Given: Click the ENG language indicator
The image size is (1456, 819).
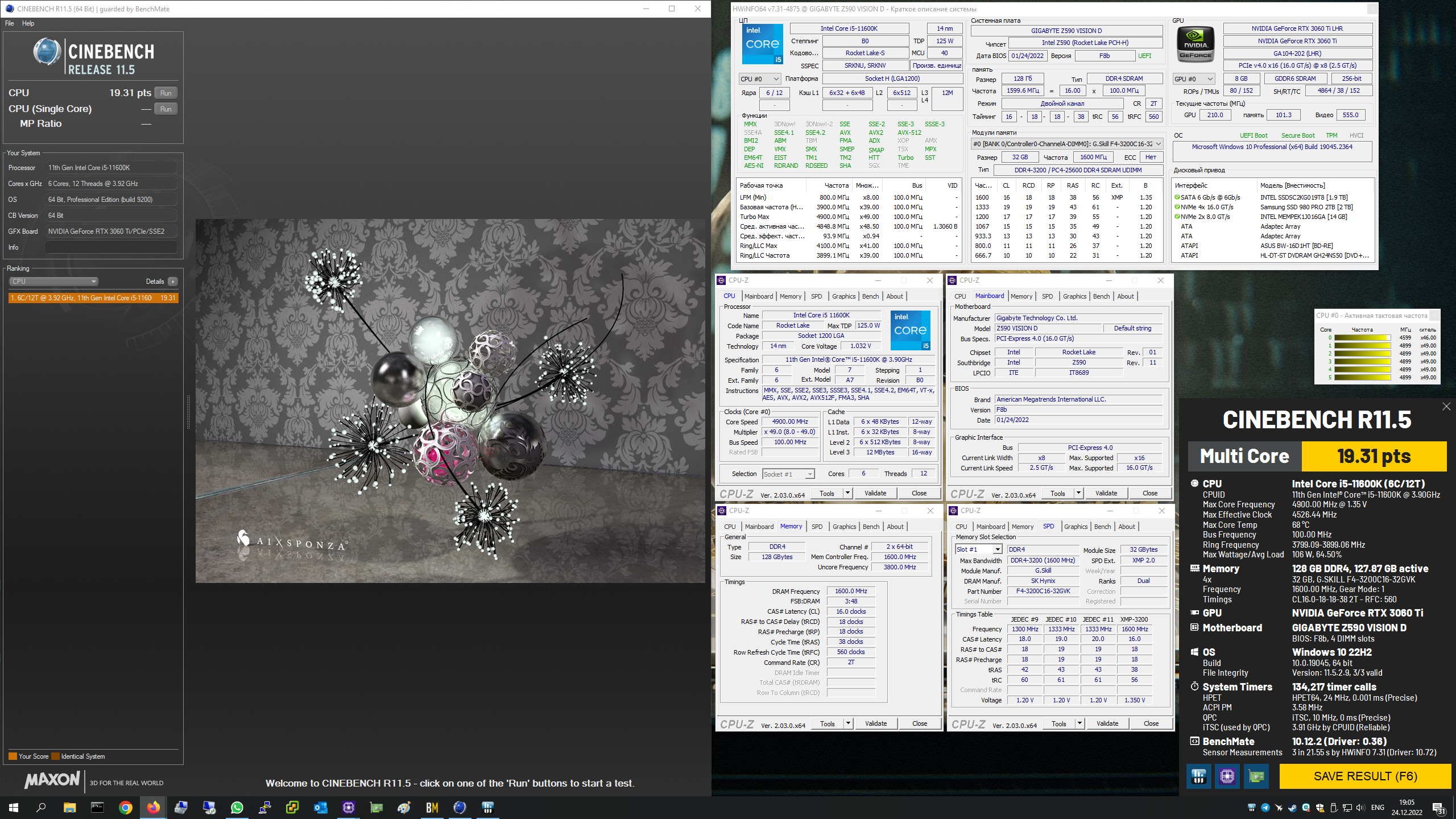Looking at the screenshot, I should [x=1378, y=808].
